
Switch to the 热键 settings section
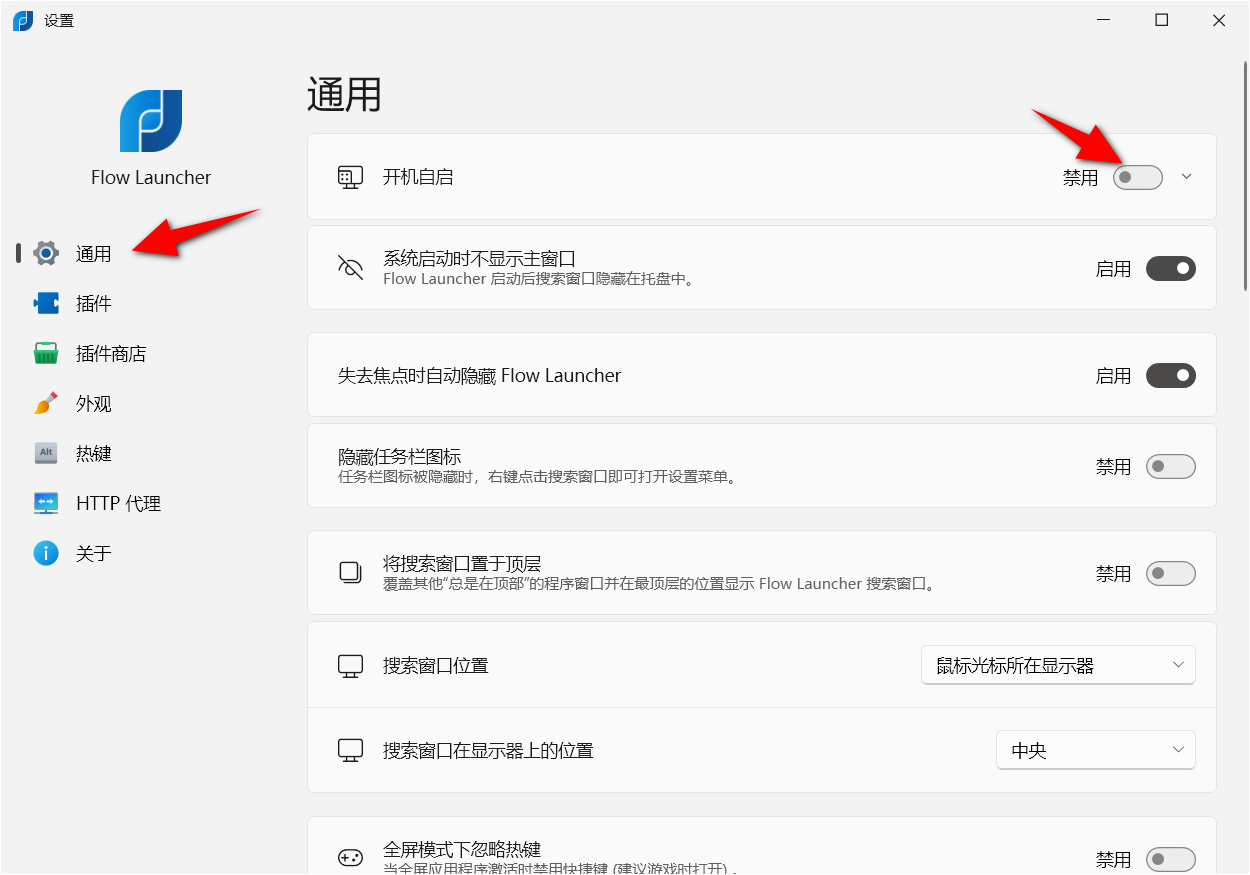click(93, 453)
